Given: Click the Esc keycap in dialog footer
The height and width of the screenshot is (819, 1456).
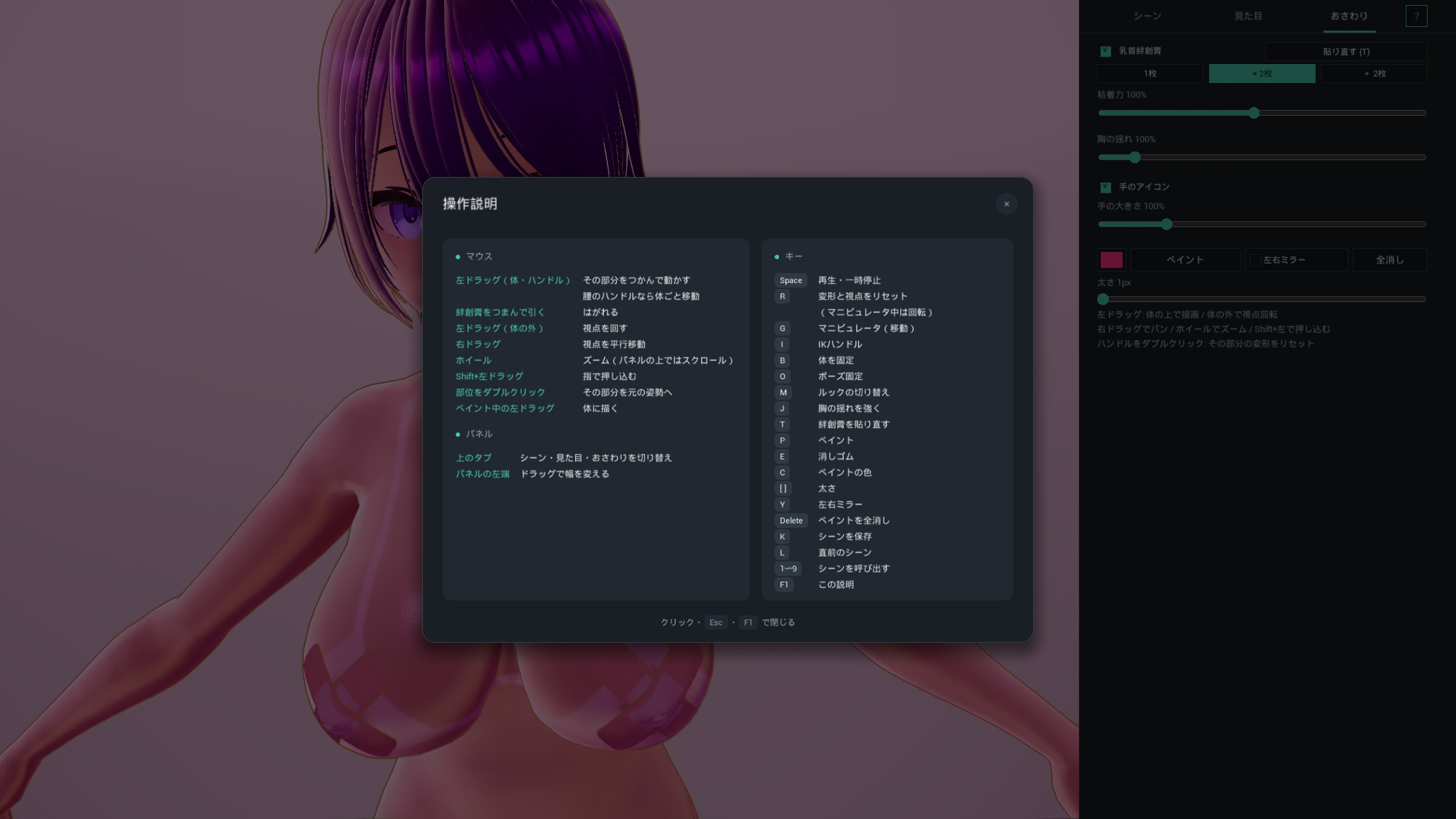Looking at the screenshot, I should (x=716, y=622).
